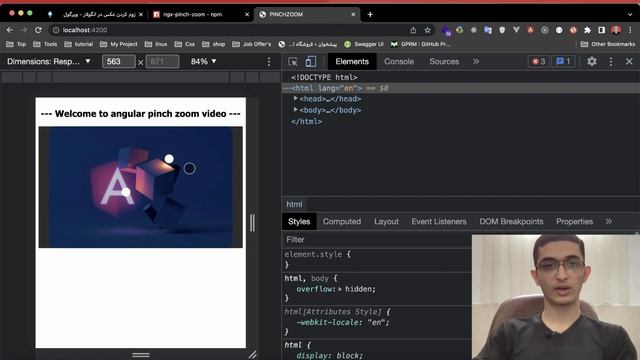
Task: Switch to the Elements panel
Action: [352, 62]
